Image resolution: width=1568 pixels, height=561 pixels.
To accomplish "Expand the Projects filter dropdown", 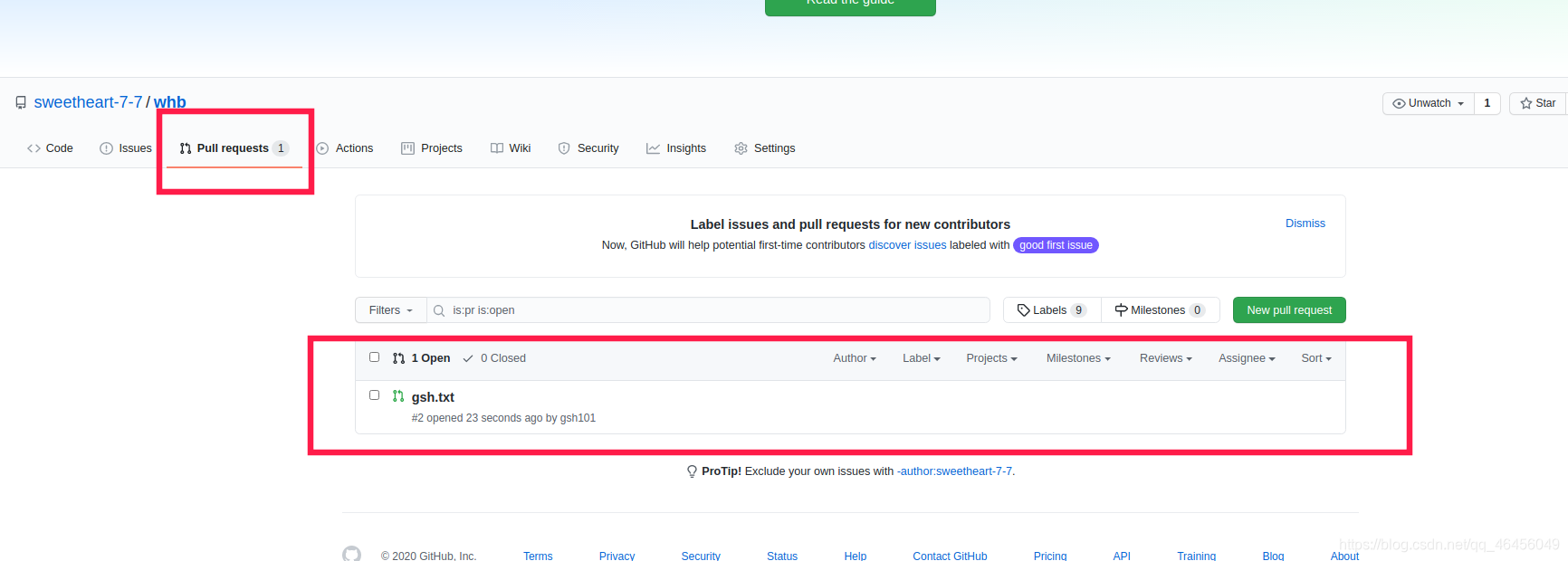I will tap(991, 358).
